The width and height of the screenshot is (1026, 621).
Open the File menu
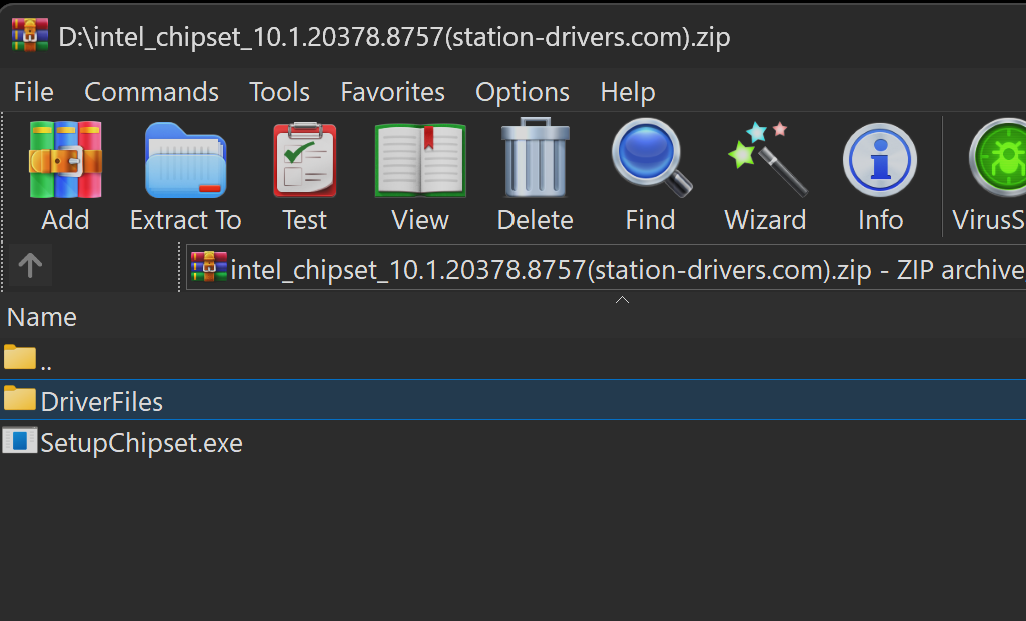point(33,92)
